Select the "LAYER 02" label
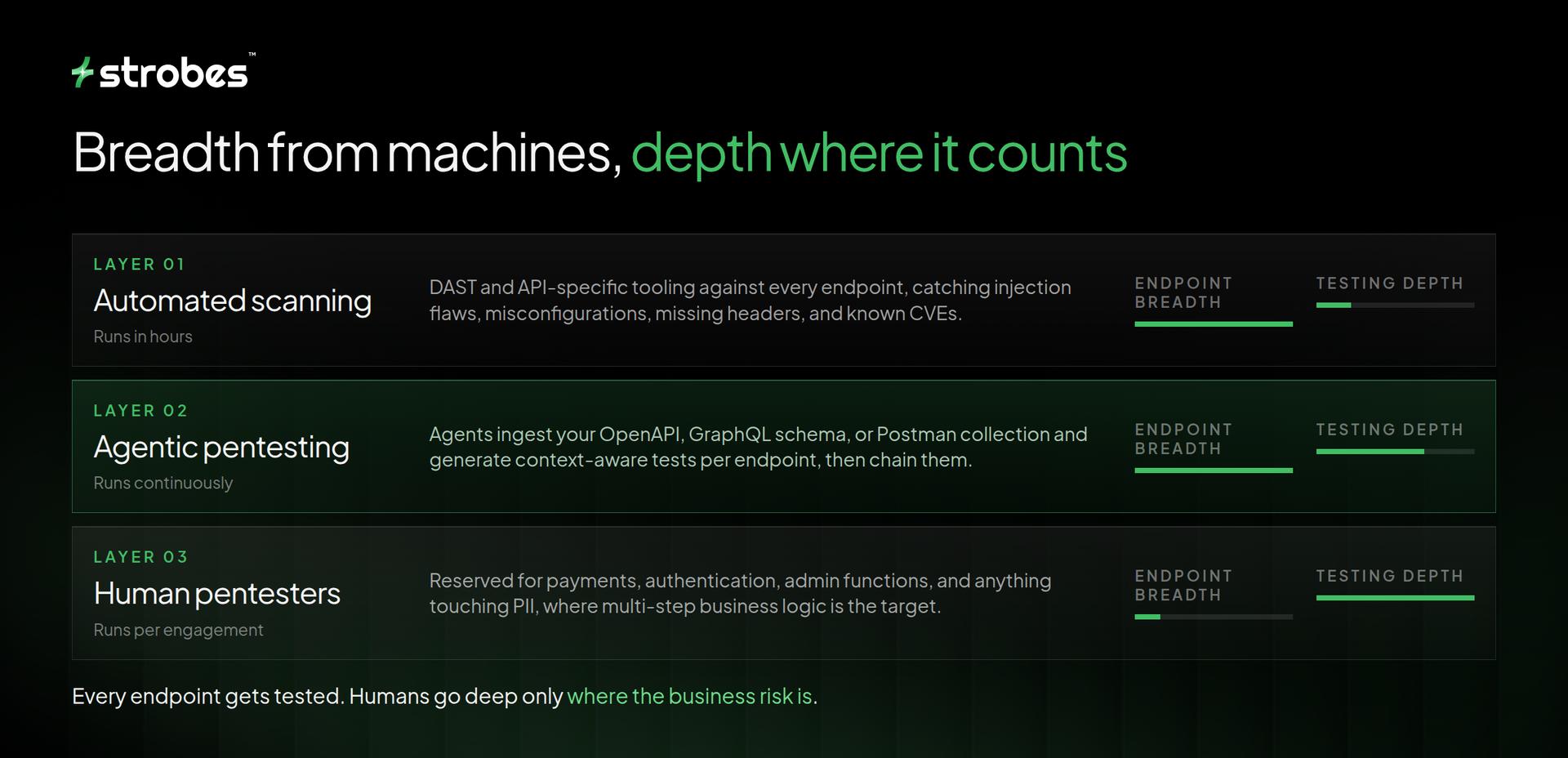The image size is (1568, 758). tap(140, 411)
